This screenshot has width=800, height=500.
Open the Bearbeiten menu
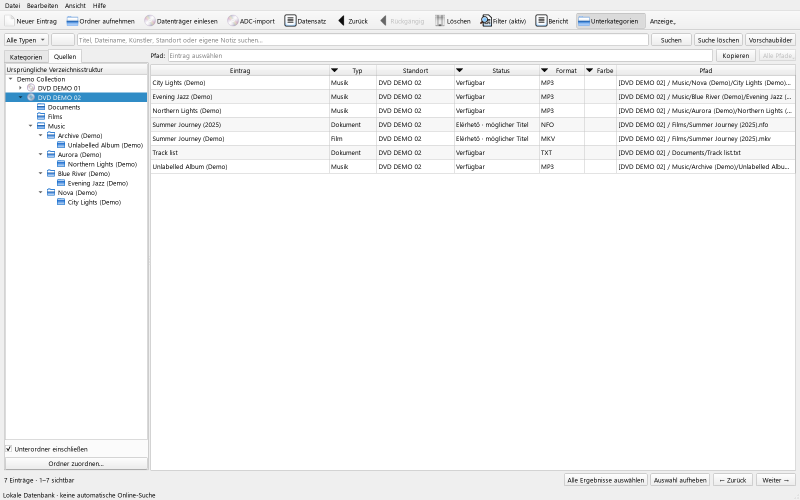(42, 6)
